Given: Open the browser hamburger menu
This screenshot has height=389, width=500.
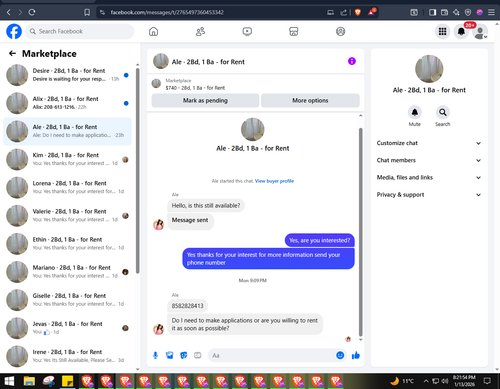Looking at the screenshot, I should pos(491,12).
